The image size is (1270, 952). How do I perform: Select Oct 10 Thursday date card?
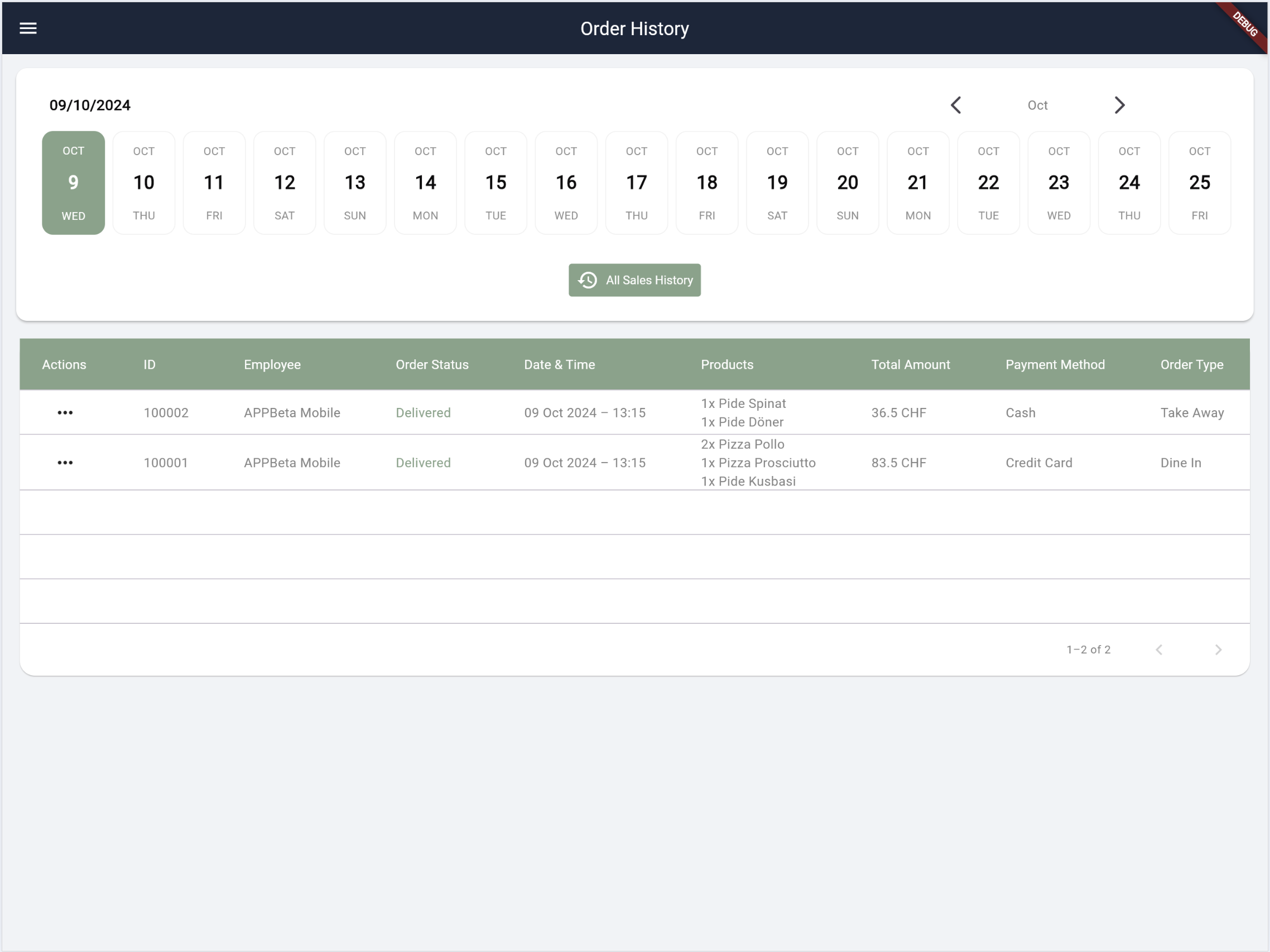click(x=143, y=182)
